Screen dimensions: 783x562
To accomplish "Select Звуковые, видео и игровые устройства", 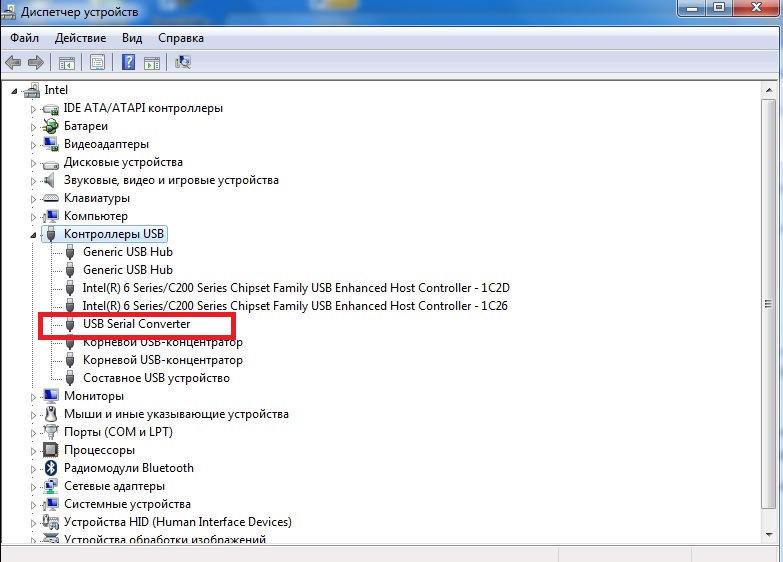I will coord(171,180).
